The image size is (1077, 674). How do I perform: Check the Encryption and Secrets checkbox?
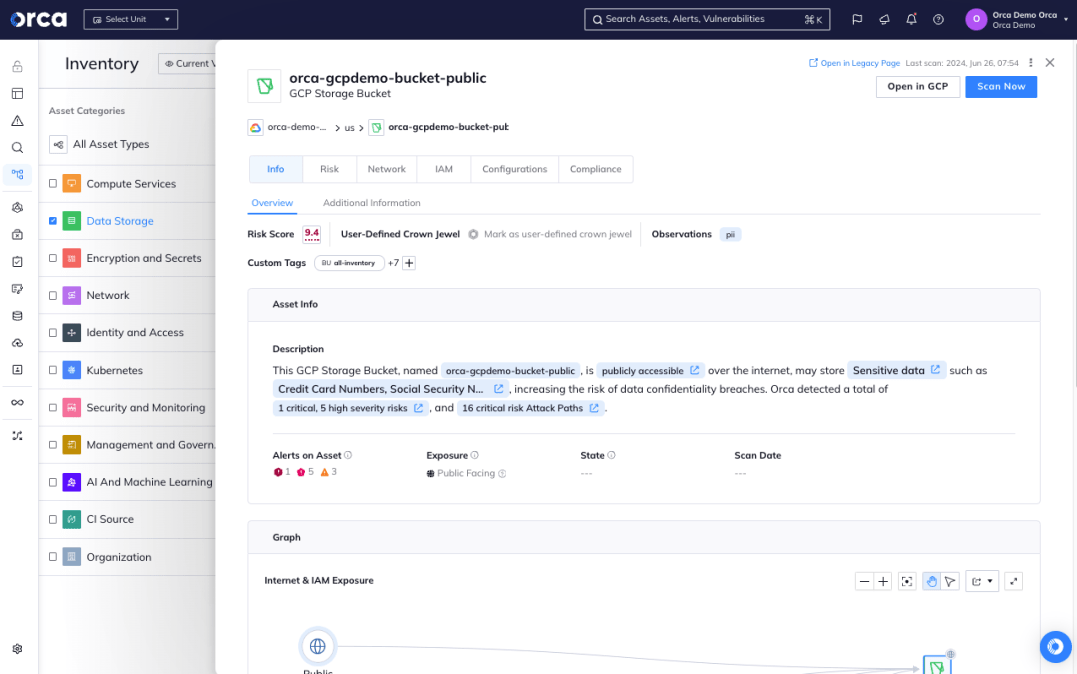pos(53,258)
